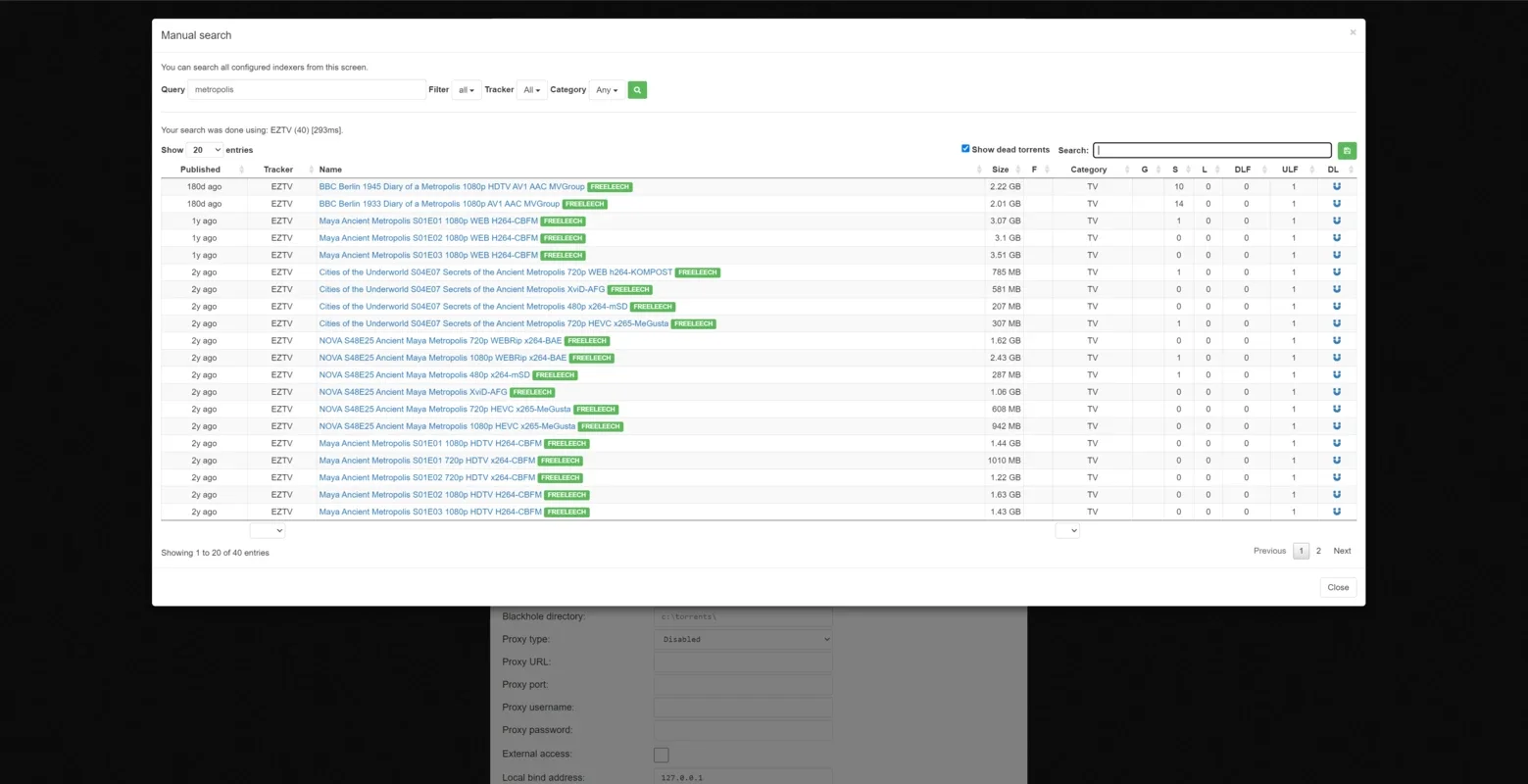
Task: Download NOVA S48E25 1080p HEVC x265-MeGusta torrent
Action: 1337,426
